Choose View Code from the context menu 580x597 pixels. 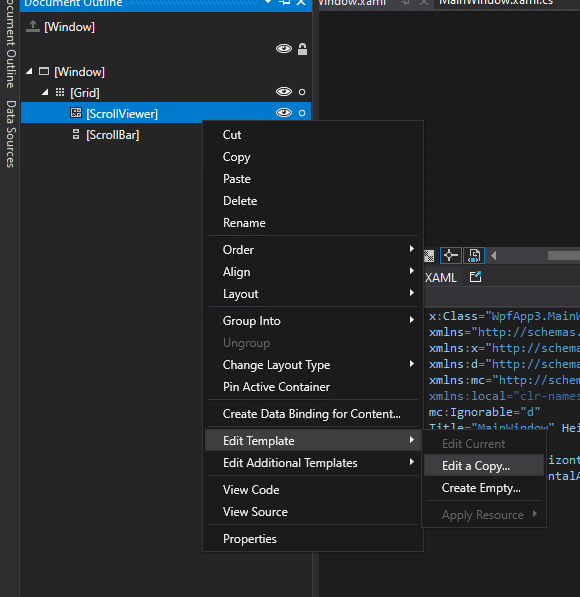point(313,490)
